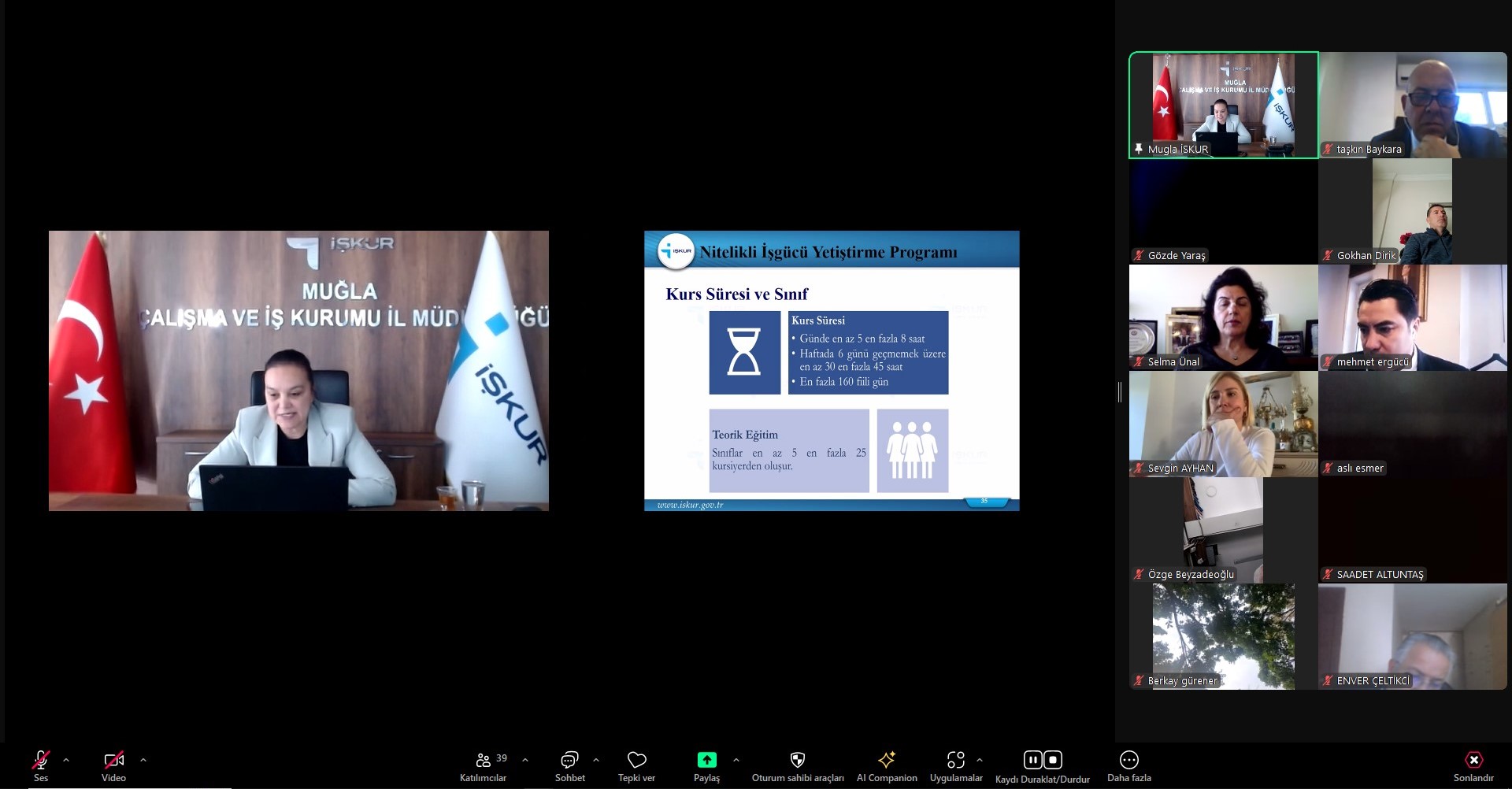Viewport: 1512px width, 789px height.
Task: Open Uygulamalar apps panel
Action: pyautogui.click(x=956, y=765)
